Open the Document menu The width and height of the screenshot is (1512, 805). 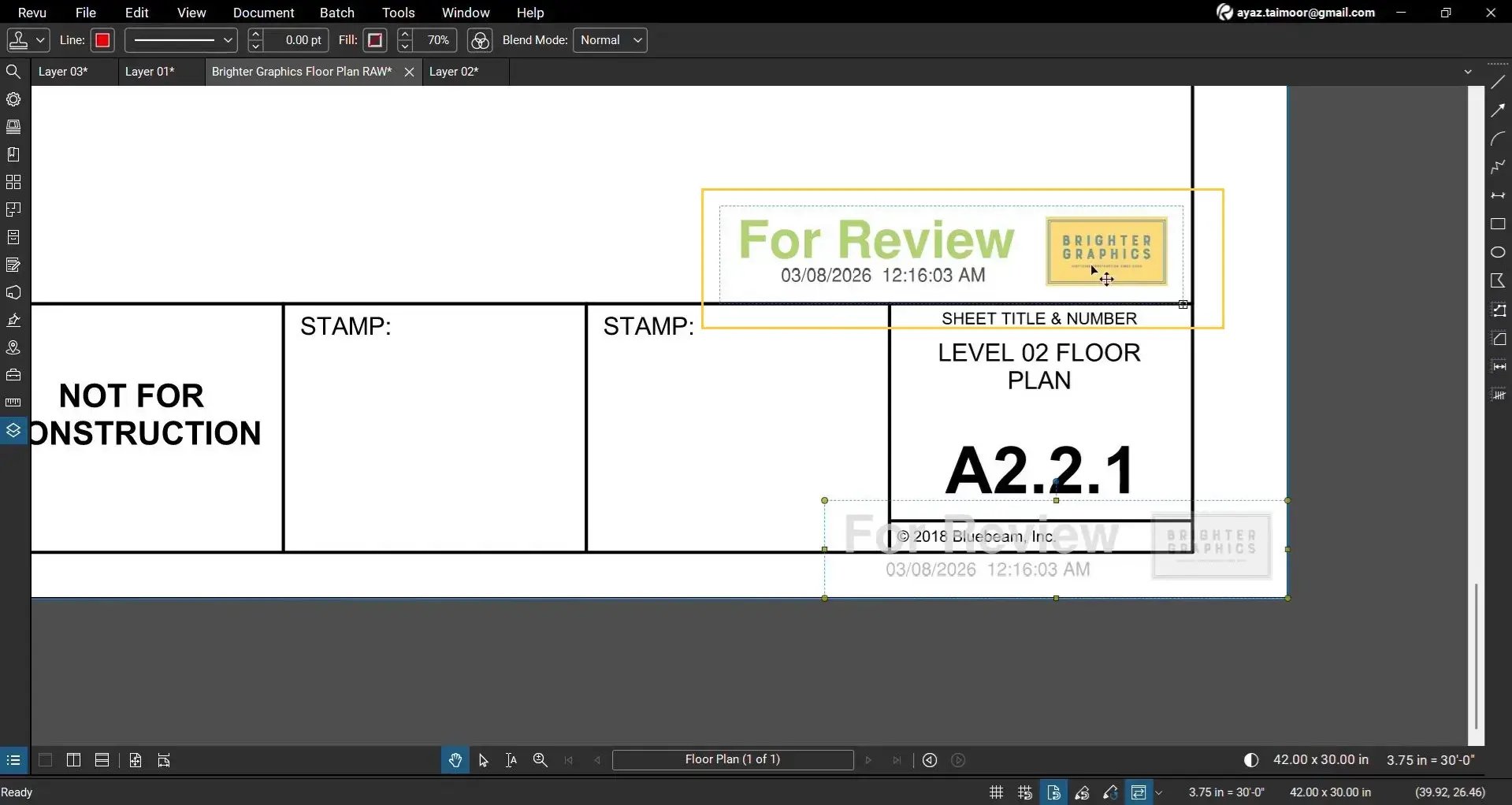click(x=264, y=13)
